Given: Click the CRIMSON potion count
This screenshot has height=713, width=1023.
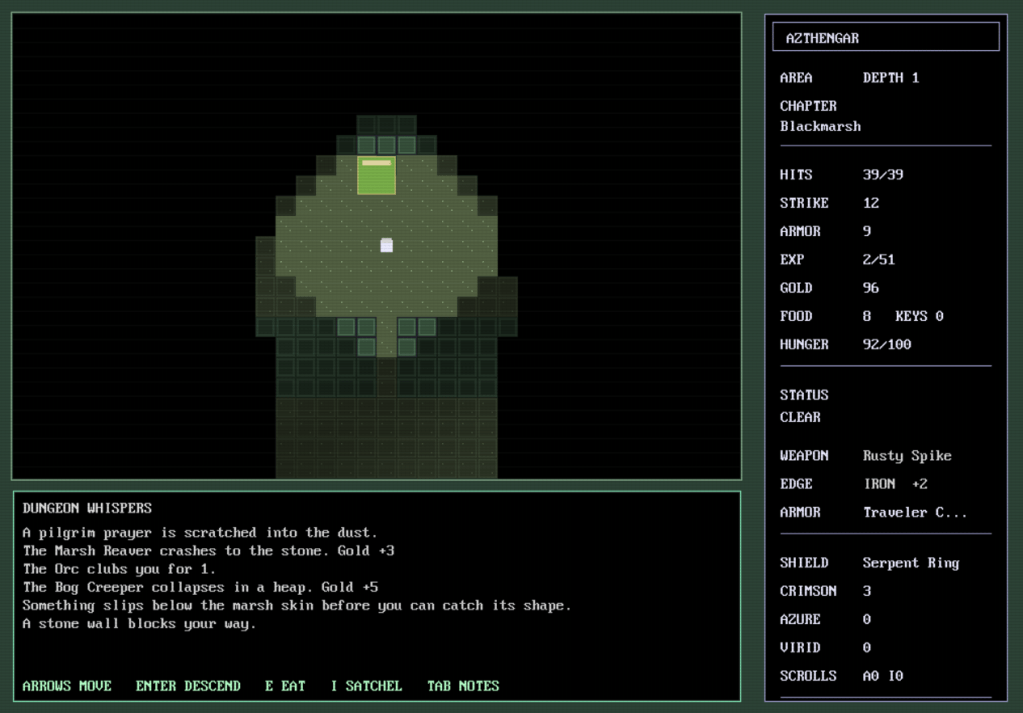Looking at the screenshot, I should coord(866,591).
